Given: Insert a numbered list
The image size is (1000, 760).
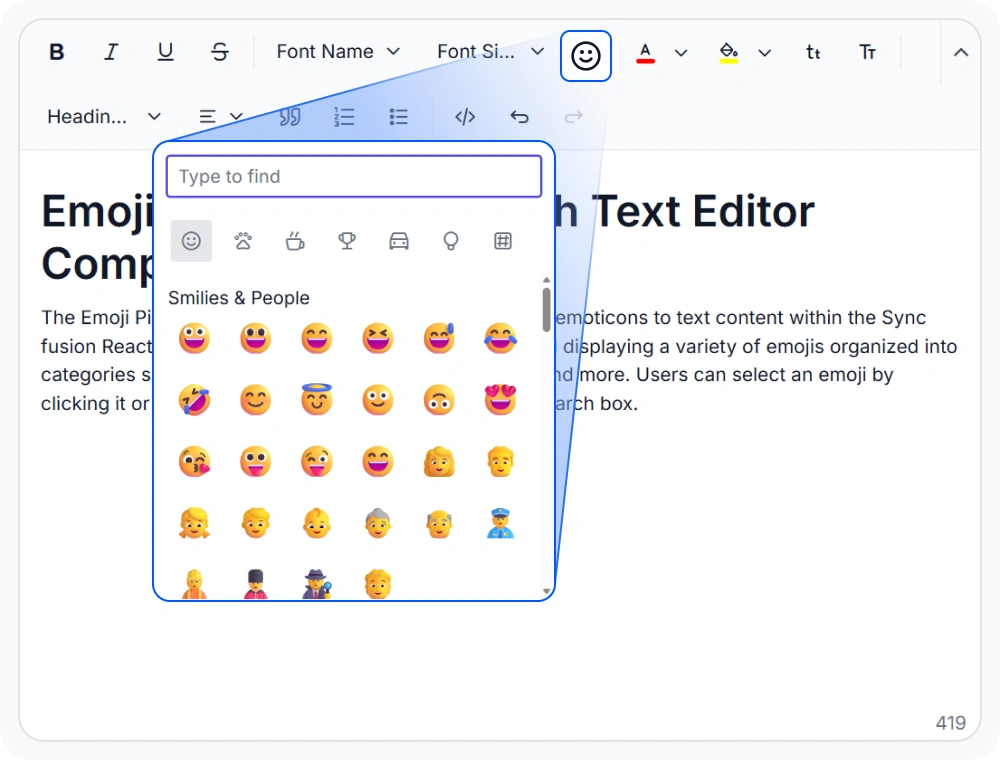Looking at the screenshot, I should coord(344,117).
